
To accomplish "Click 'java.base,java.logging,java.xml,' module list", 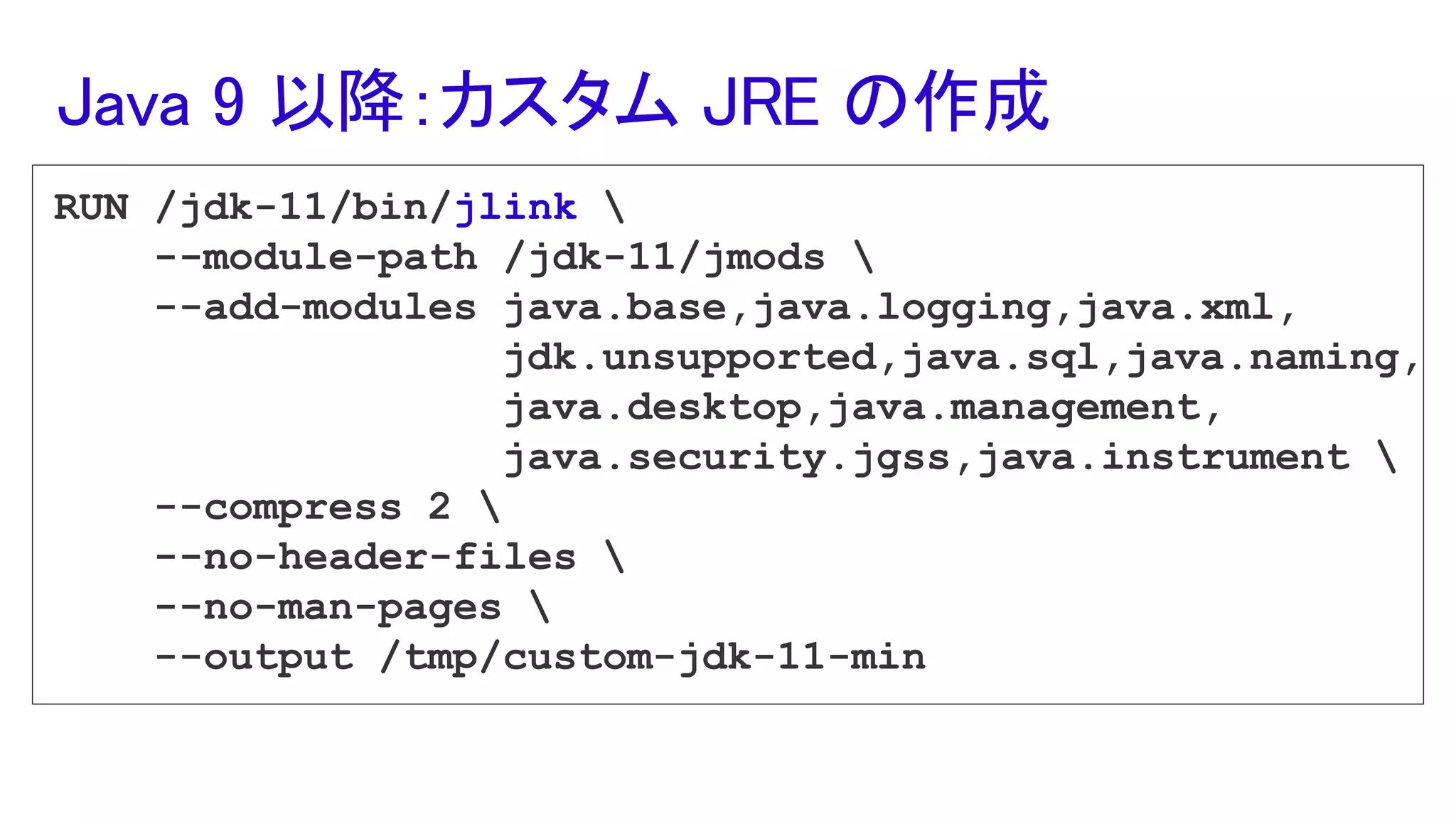I will 901,310.
